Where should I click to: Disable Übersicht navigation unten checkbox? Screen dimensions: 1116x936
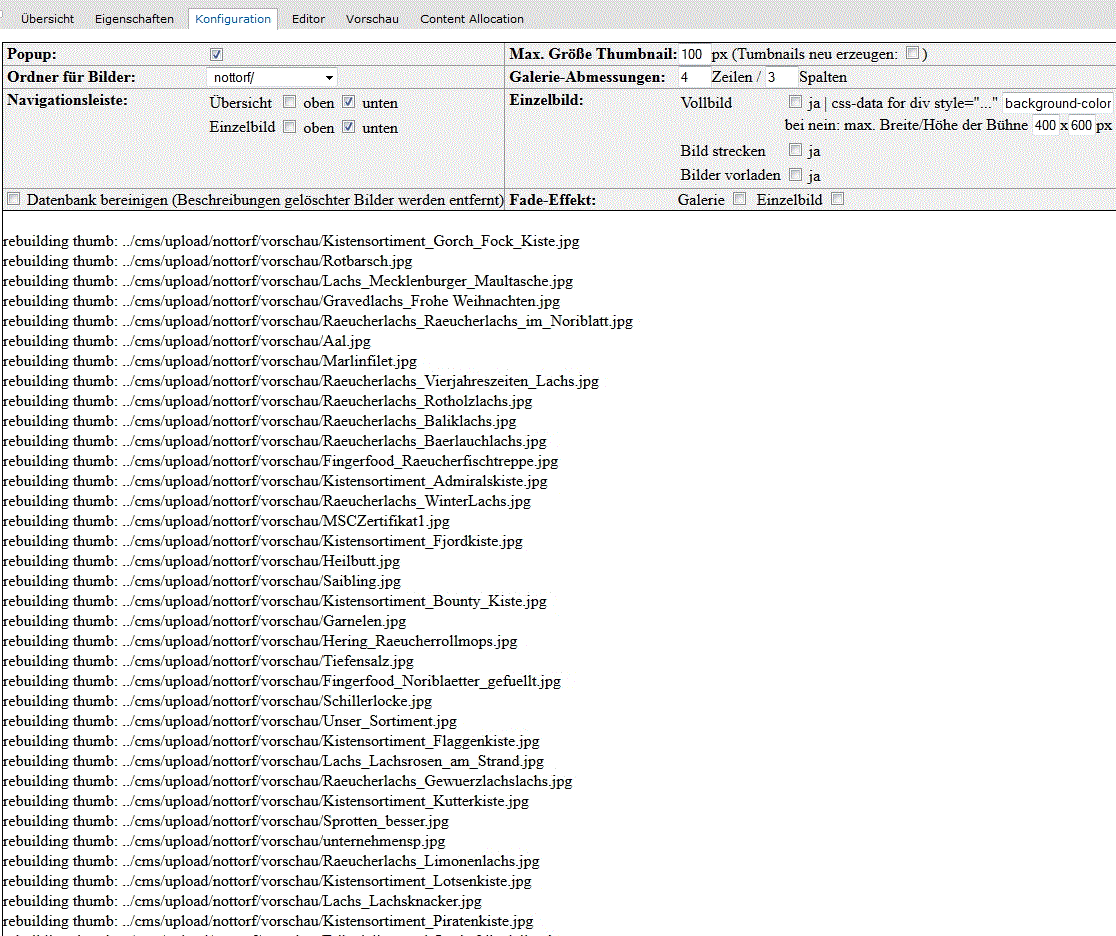pyautogui.click(x=349, y=102)
